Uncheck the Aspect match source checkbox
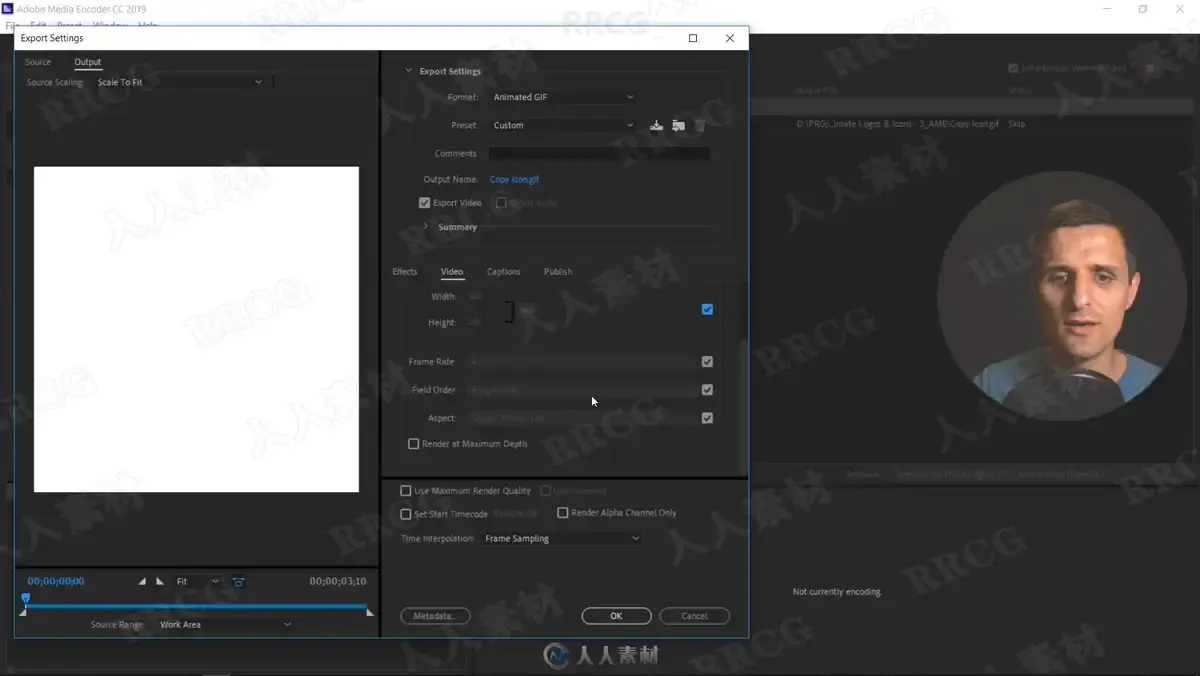 (x=707, y=418)
